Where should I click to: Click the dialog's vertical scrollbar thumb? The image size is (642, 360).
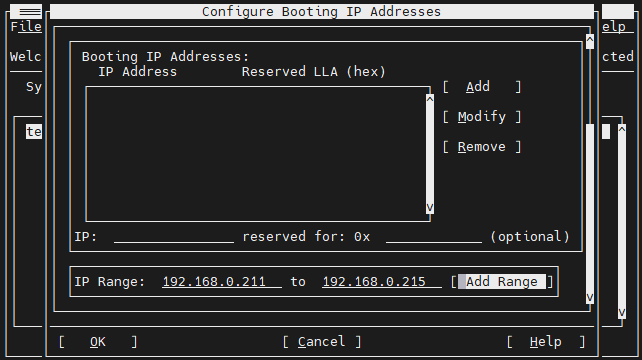pyautogui.click(x=590, y=208)
